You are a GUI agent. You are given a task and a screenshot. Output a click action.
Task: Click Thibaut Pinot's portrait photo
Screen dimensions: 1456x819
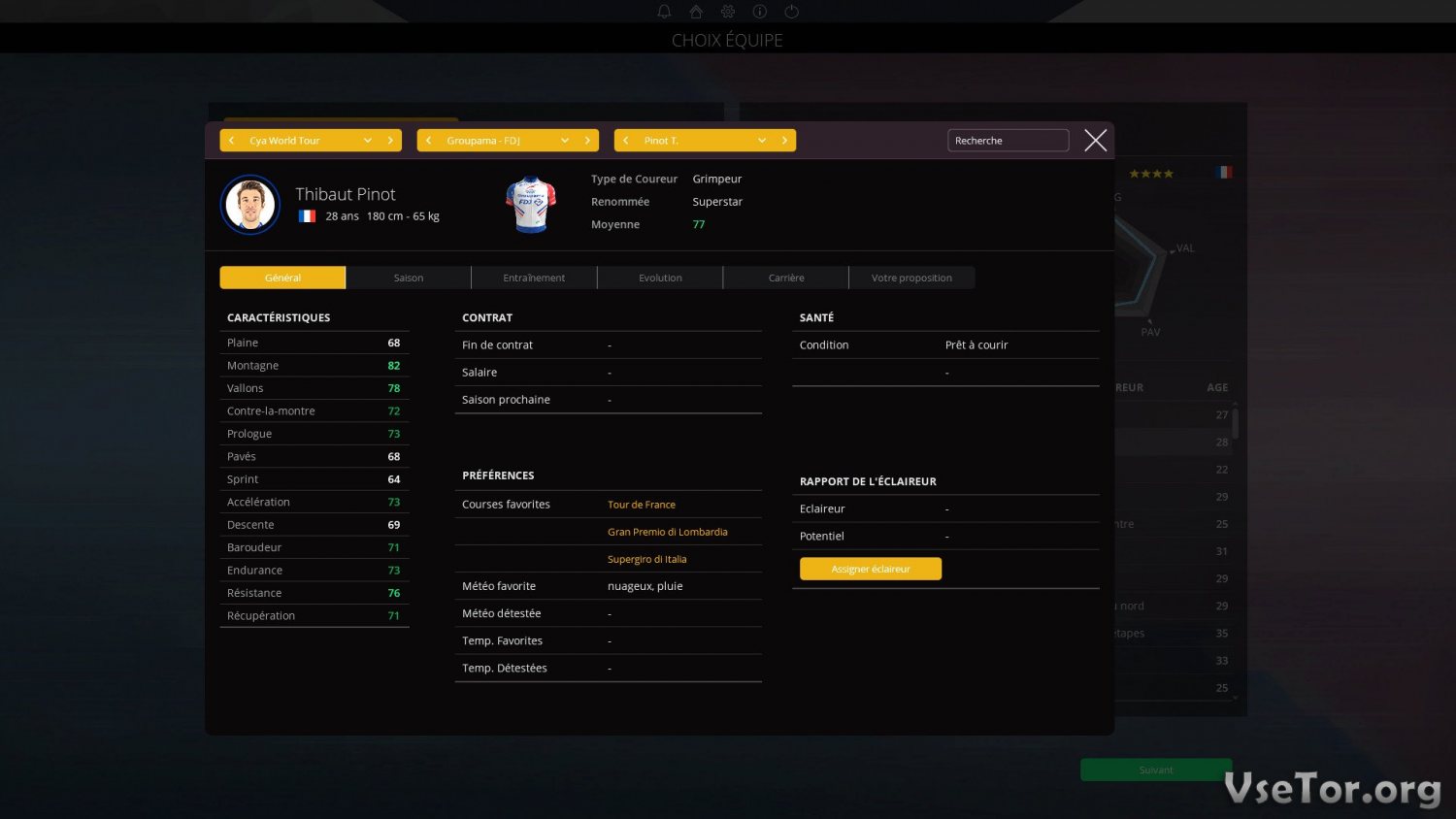250,205
